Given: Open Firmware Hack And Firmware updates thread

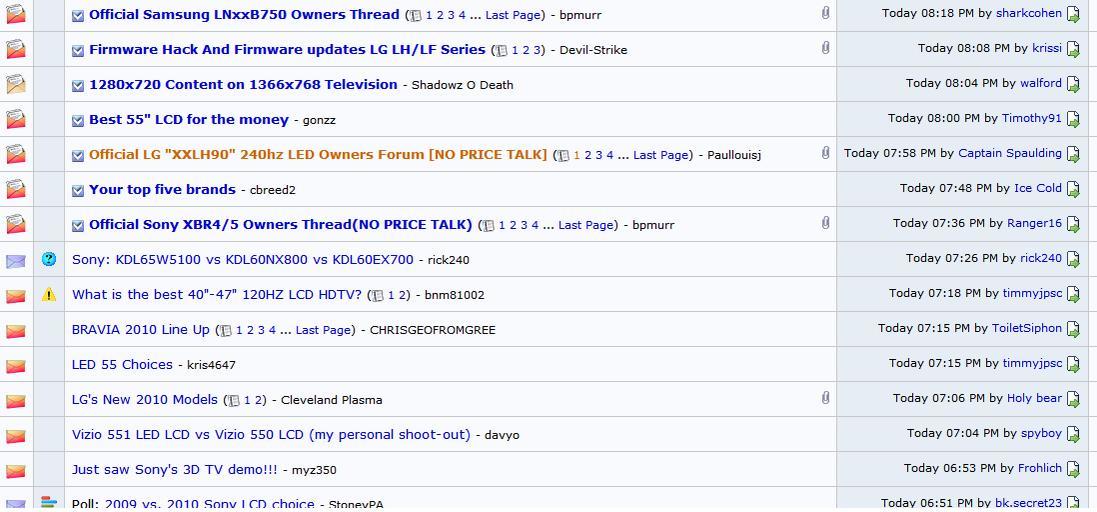Looking at the screenshot, I should coord(287,49).
